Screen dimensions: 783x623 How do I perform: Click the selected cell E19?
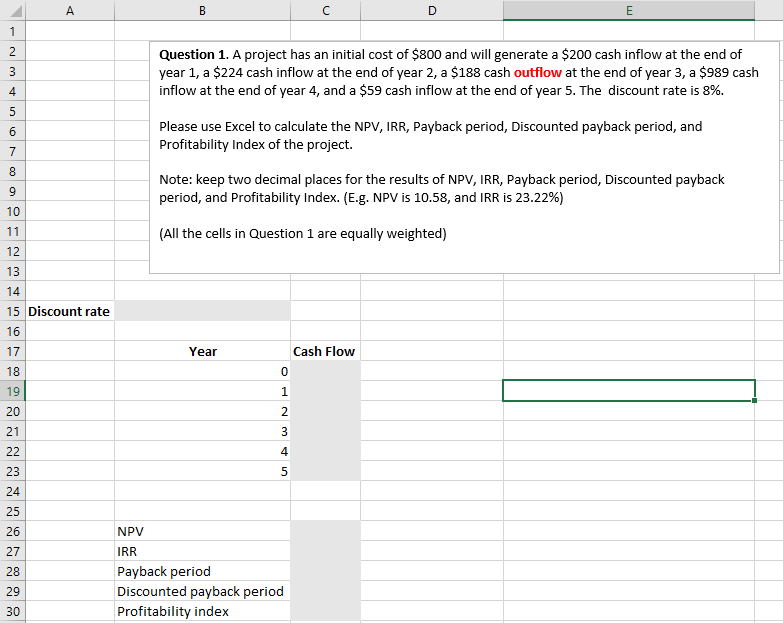pyautogui.click(x=629, y=390)
